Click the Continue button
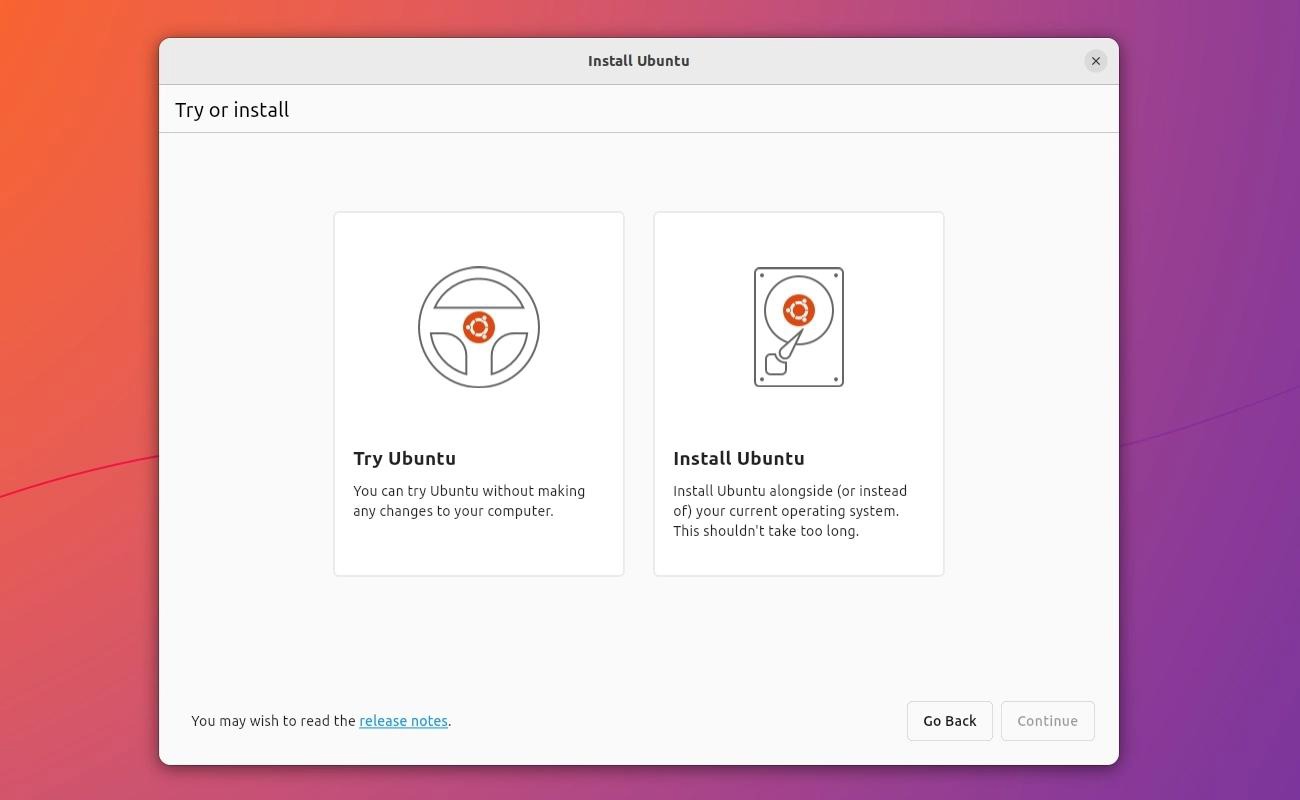This screenshot has height=800, width=1300. pos(1048,721)
